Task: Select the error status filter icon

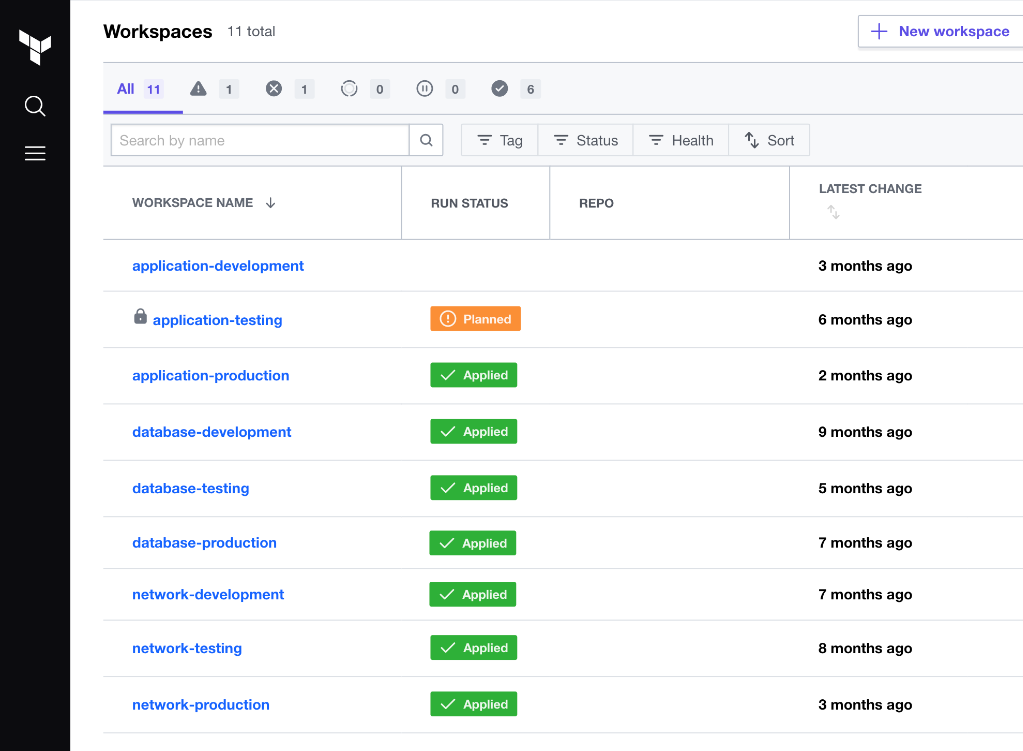Action: pos(274,88)
